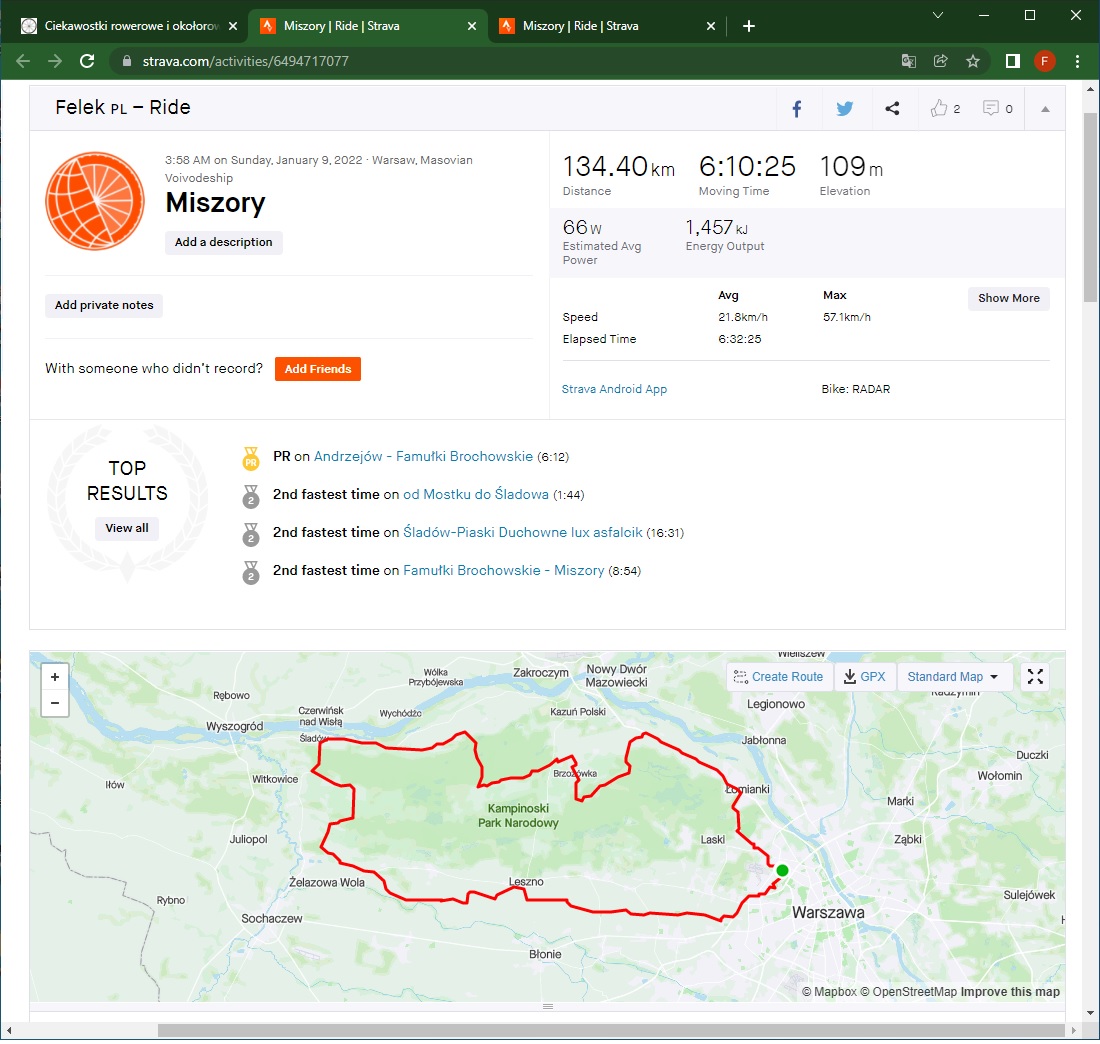Open the Standard Map dropdown
The image size is (1100, 1044).
pyautogui.click(x=953, y=676)
